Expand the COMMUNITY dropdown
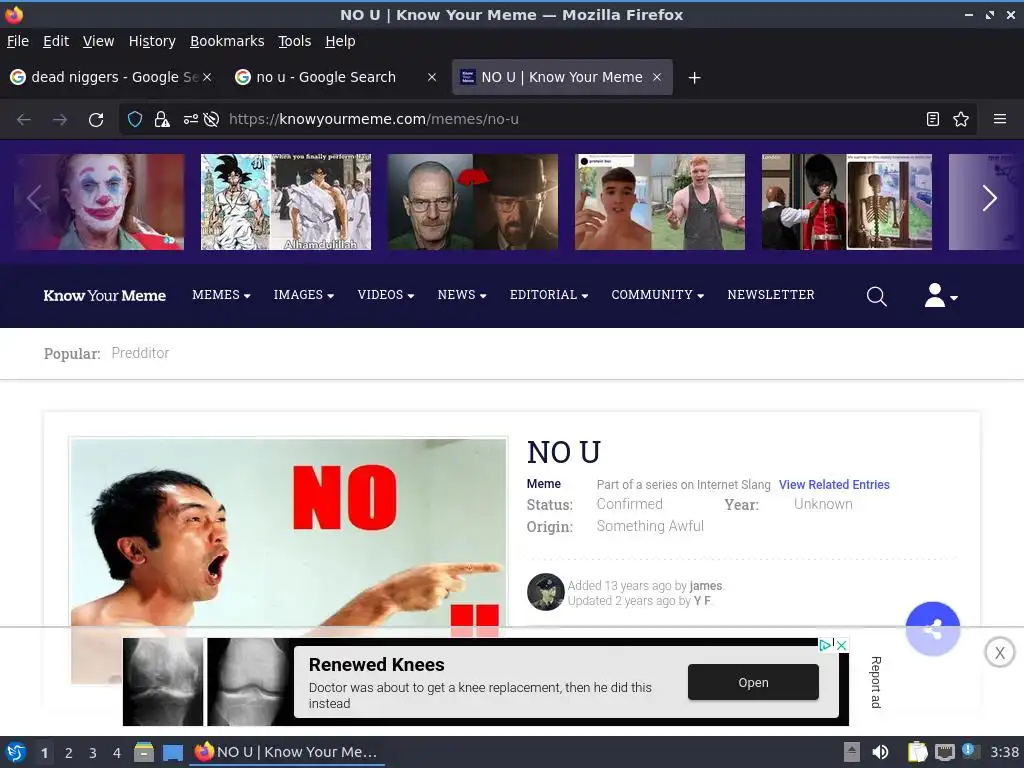The width and height of the screenshot is (1024, 768). 657,295
